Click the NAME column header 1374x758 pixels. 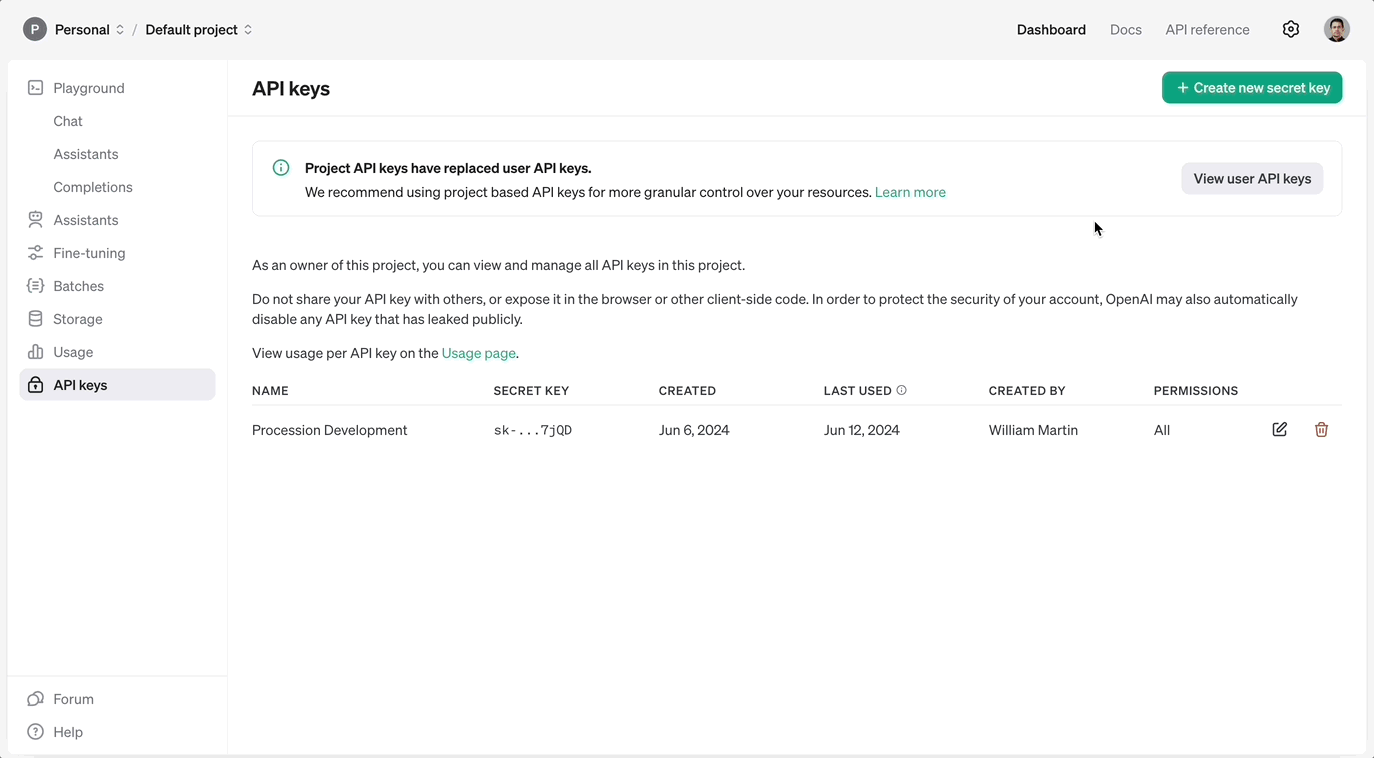coord(270,391)
